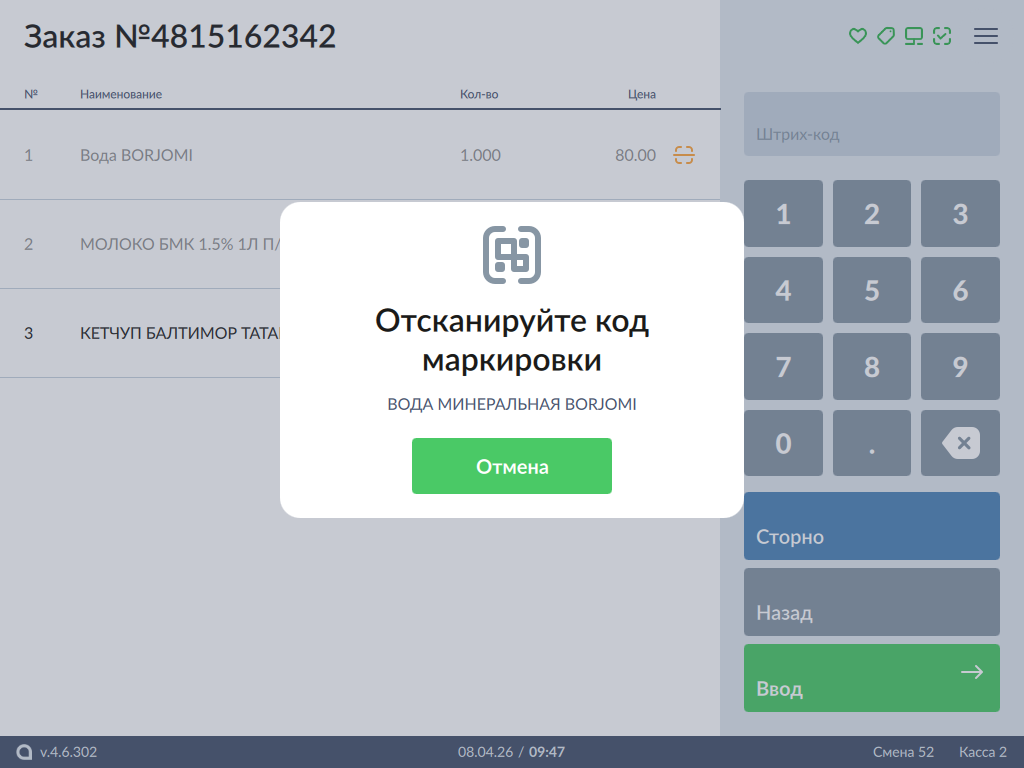Select the КЕТЧУП БАЛТИМОР order row
This screenshot has width=1024, height=768.
(x=150, y=333)
